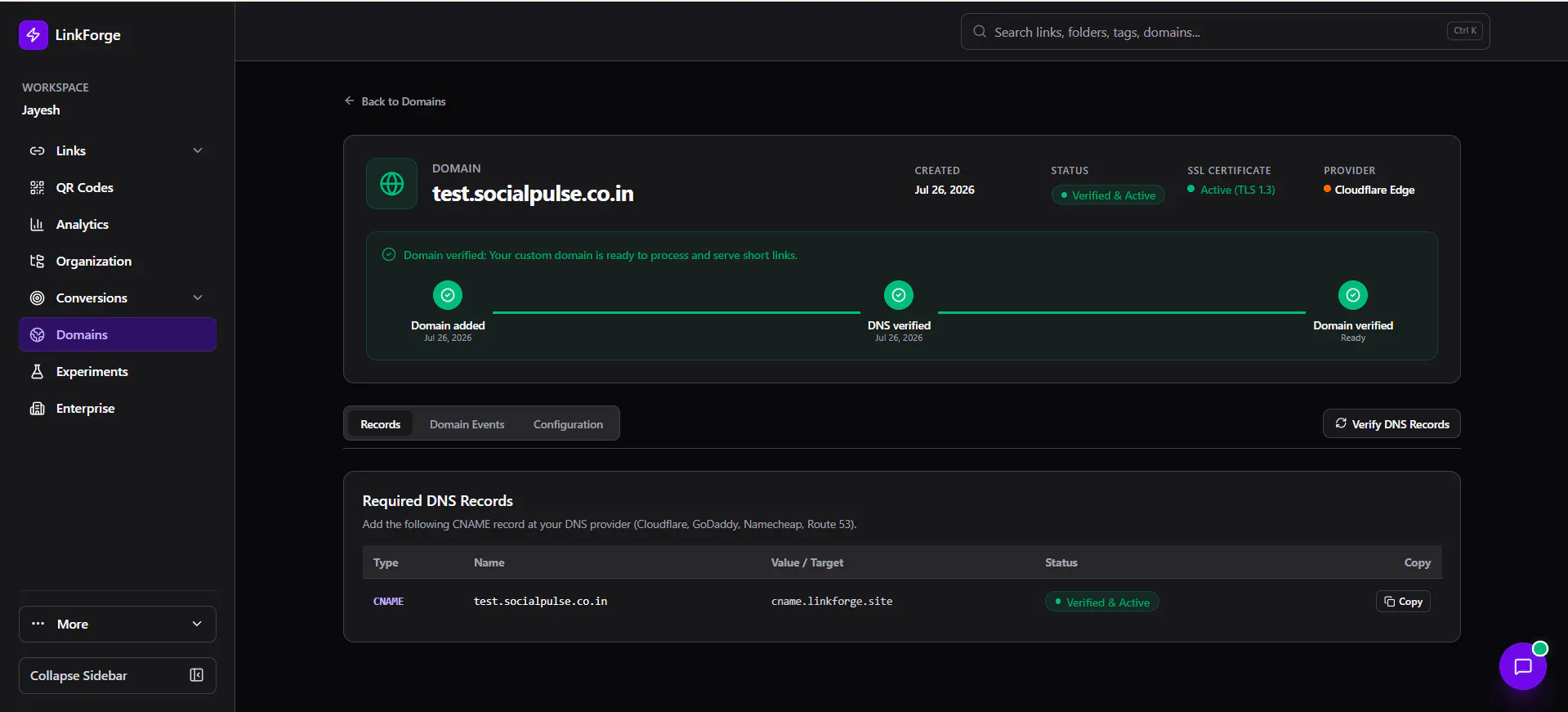The image size is (1568, 712).
Task: Click the Jul 26, 2026 created date
Action: point(945,190)
